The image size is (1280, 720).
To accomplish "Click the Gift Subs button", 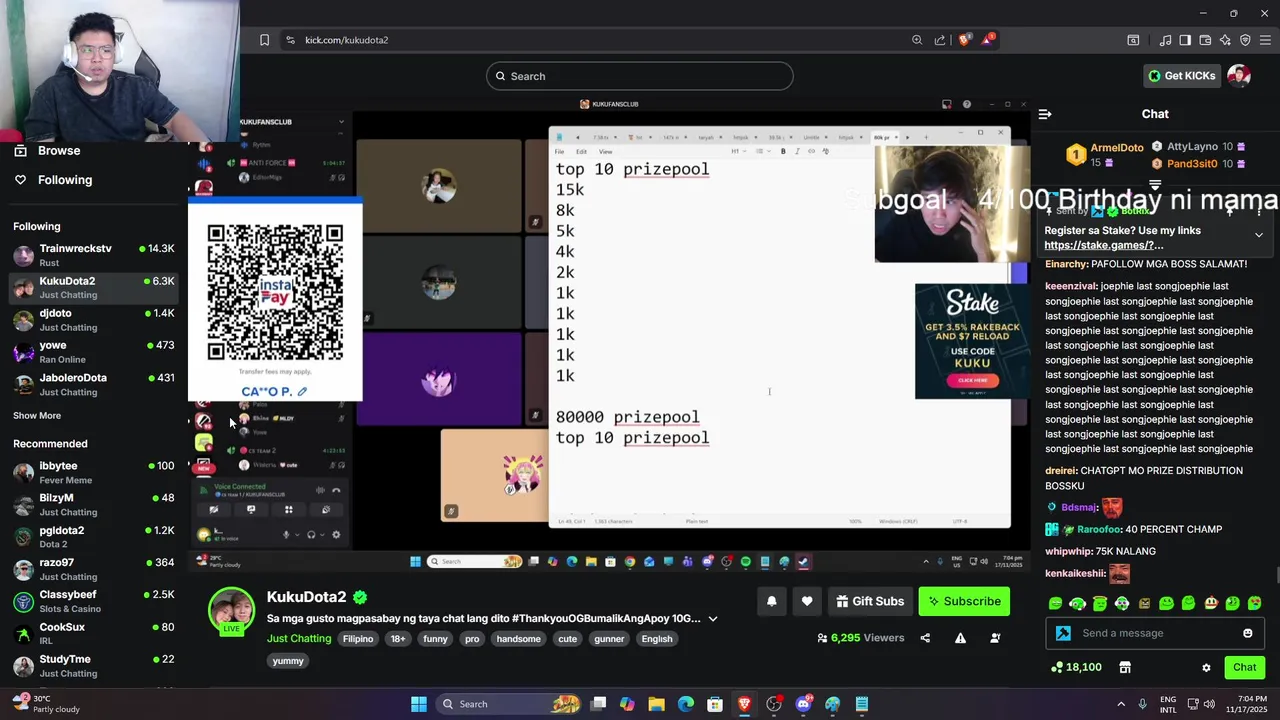I will coord(869,601).
